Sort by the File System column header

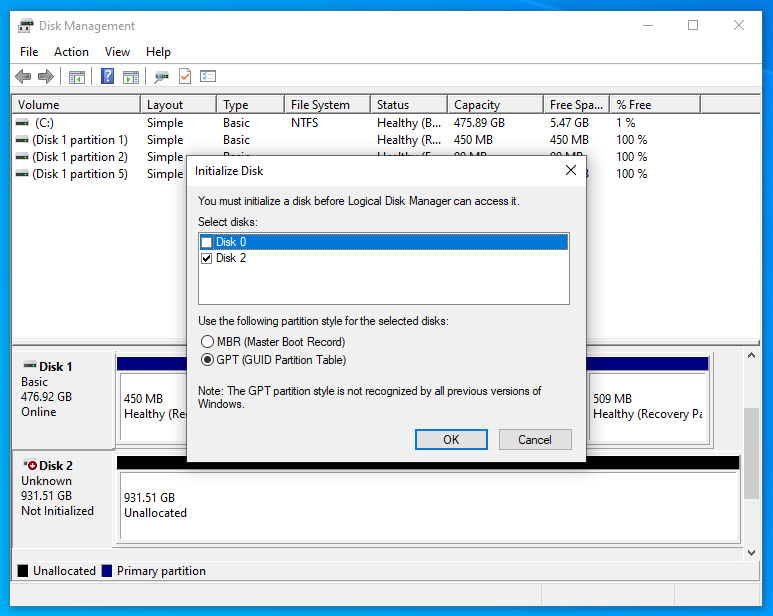[x=327, y=105]
